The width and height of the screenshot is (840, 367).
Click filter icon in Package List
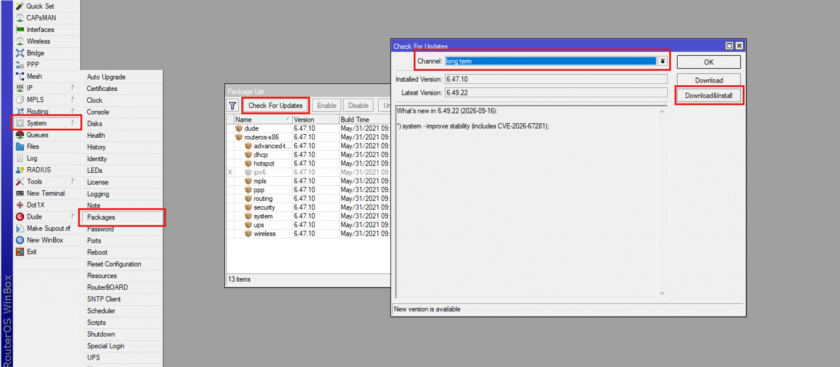coord(232,106)
